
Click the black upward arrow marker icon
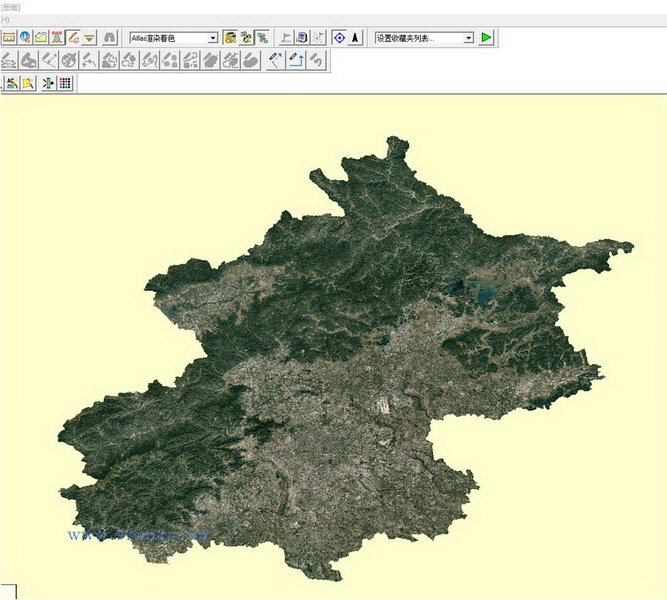point(355,38)
